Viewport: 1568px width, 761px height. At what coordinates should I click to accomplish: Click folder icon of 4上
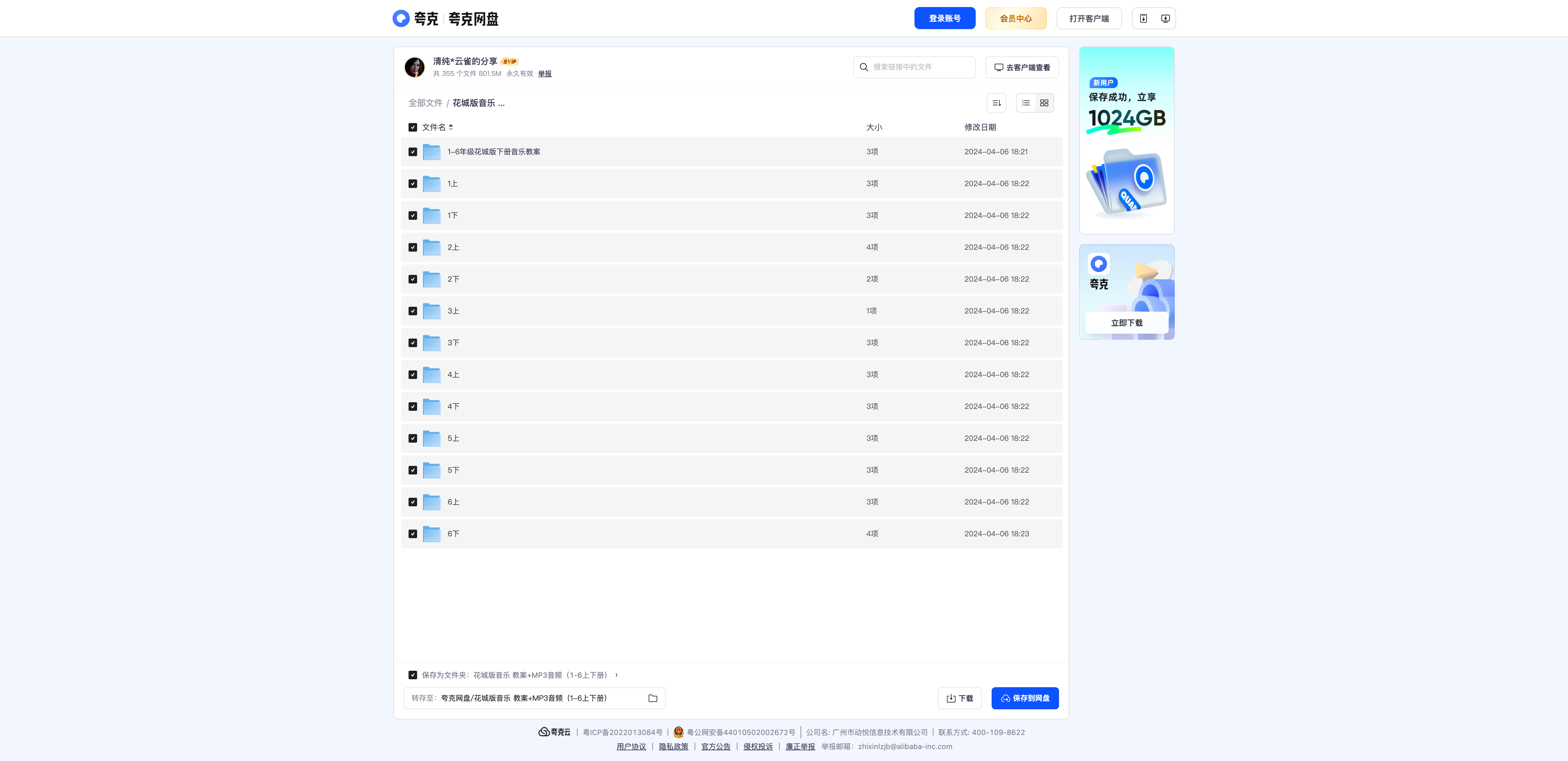[432, 375]
